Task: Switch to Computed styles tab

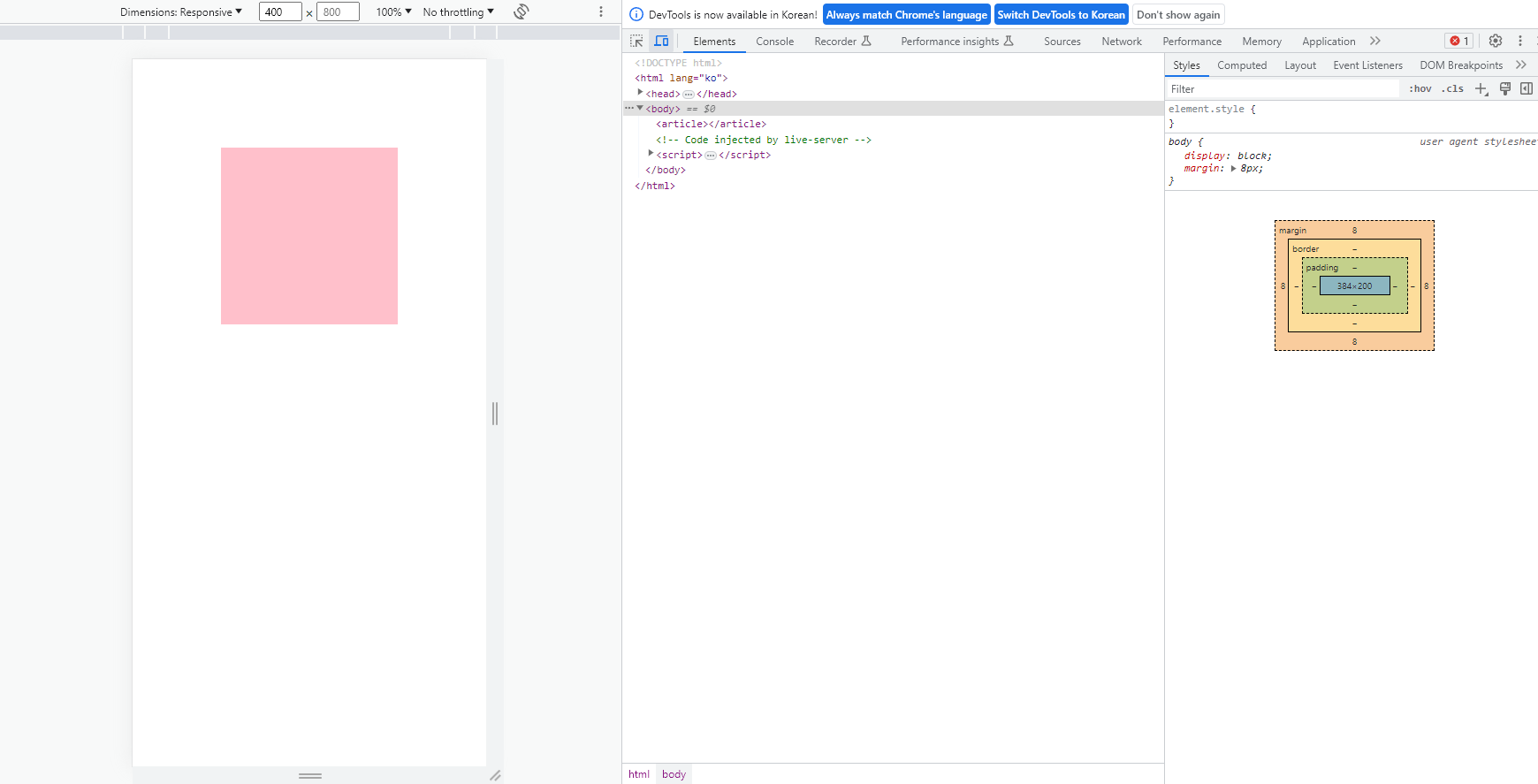Action: point(1242,65)
